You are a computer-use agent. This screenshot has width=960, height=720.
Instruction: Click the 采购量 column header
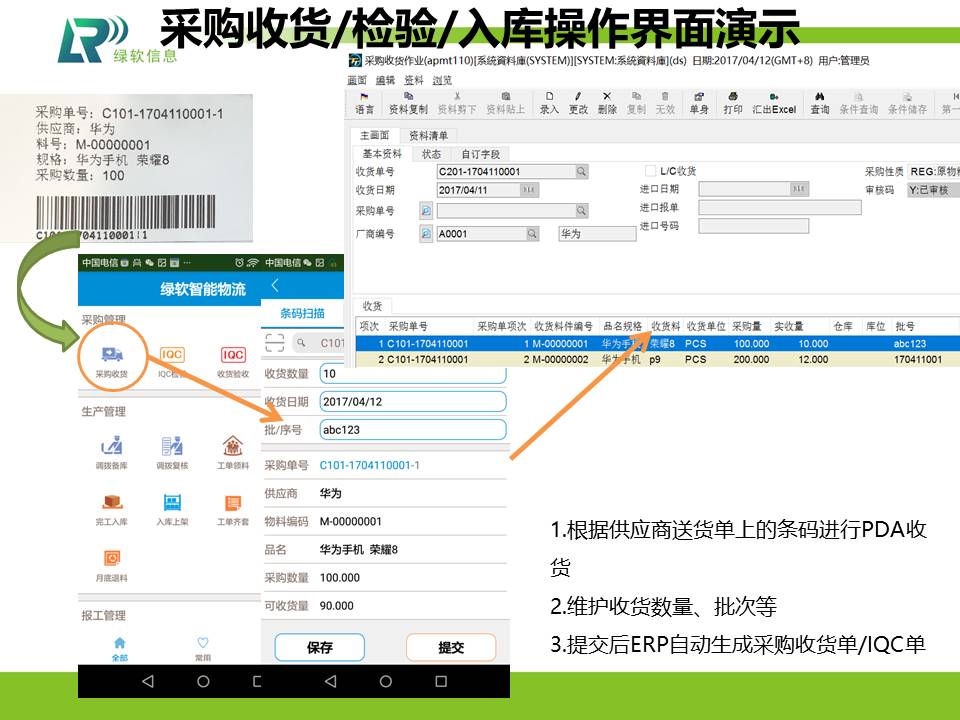tap(747, 326)
